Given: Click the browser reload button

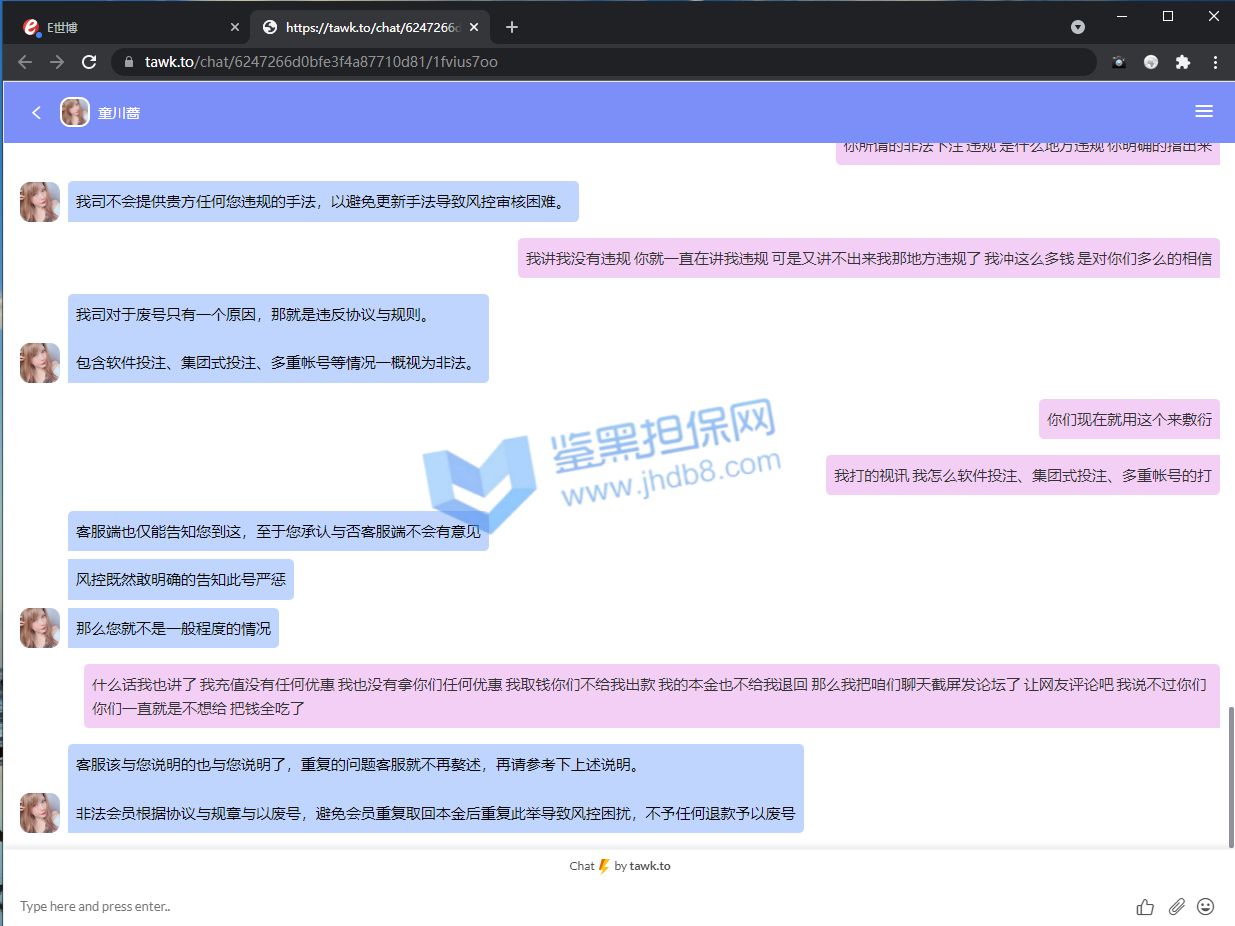Looking at the screenshot, I should click(x=89, y=62).
